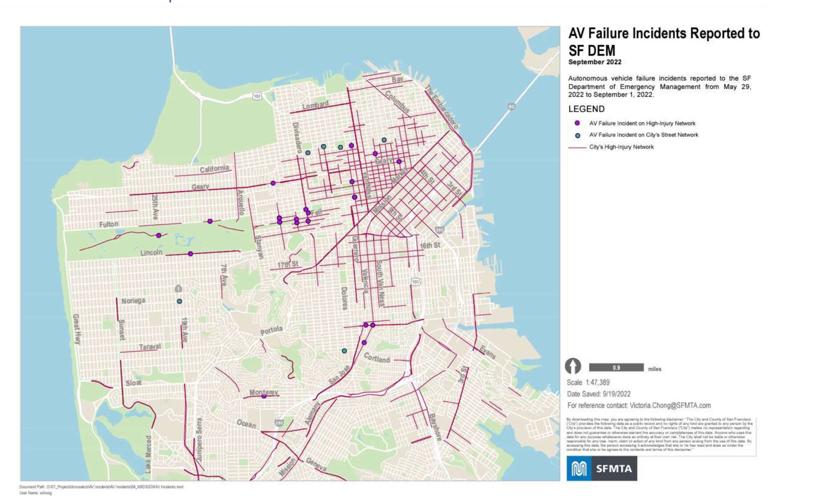
Task: Click the north arrow compass icon
Action: pyautogui.click(x=575, y=367)
